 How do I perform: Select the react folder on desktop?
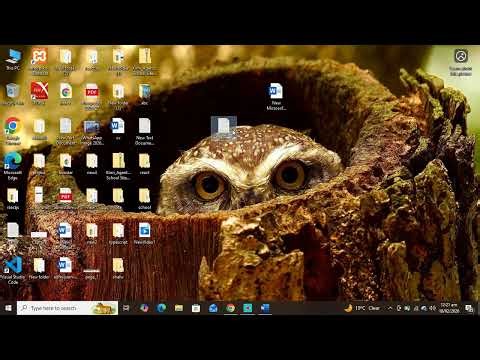(144, 164)
